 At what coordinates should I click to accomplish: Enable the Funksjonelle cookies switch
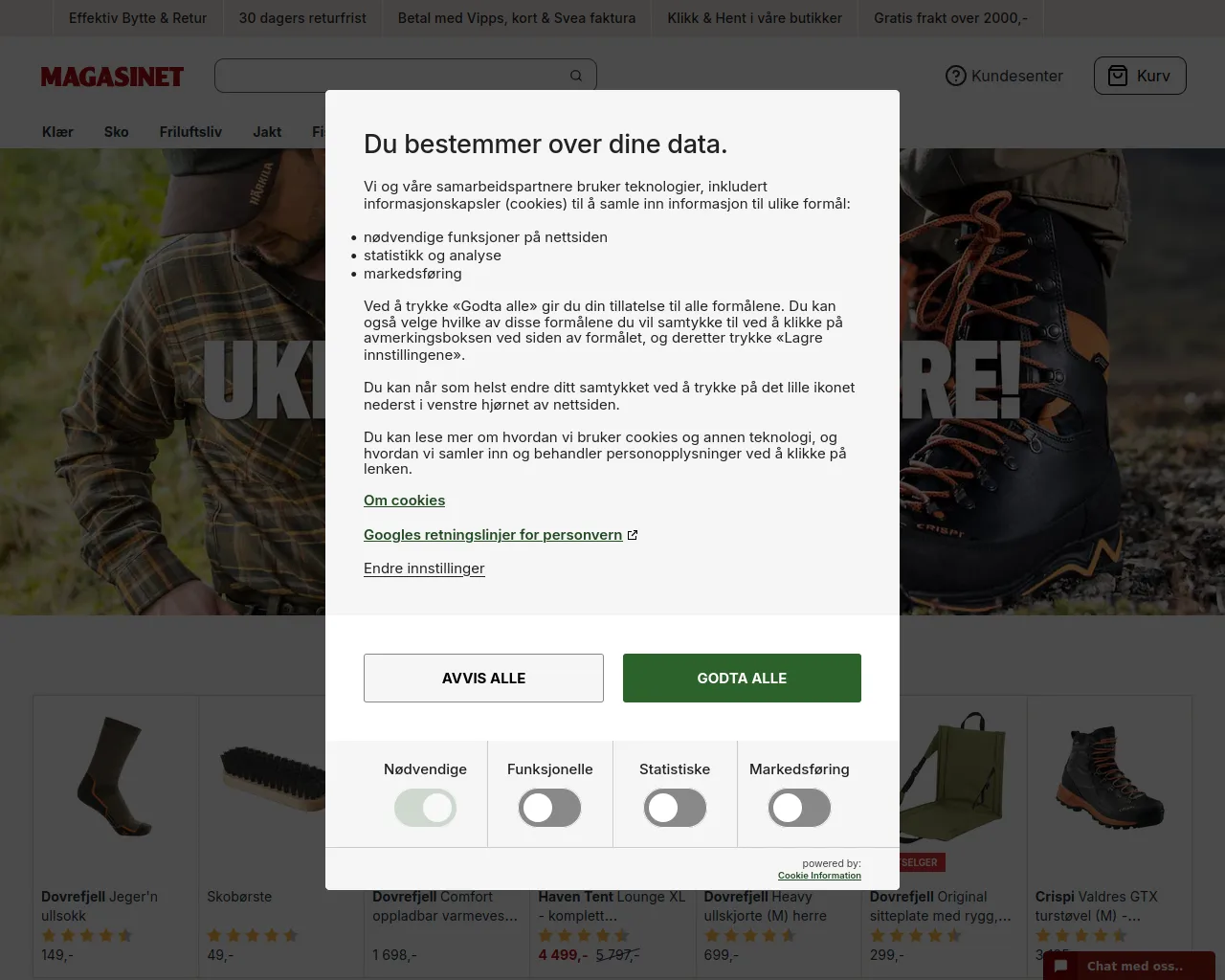click(550, 808)
